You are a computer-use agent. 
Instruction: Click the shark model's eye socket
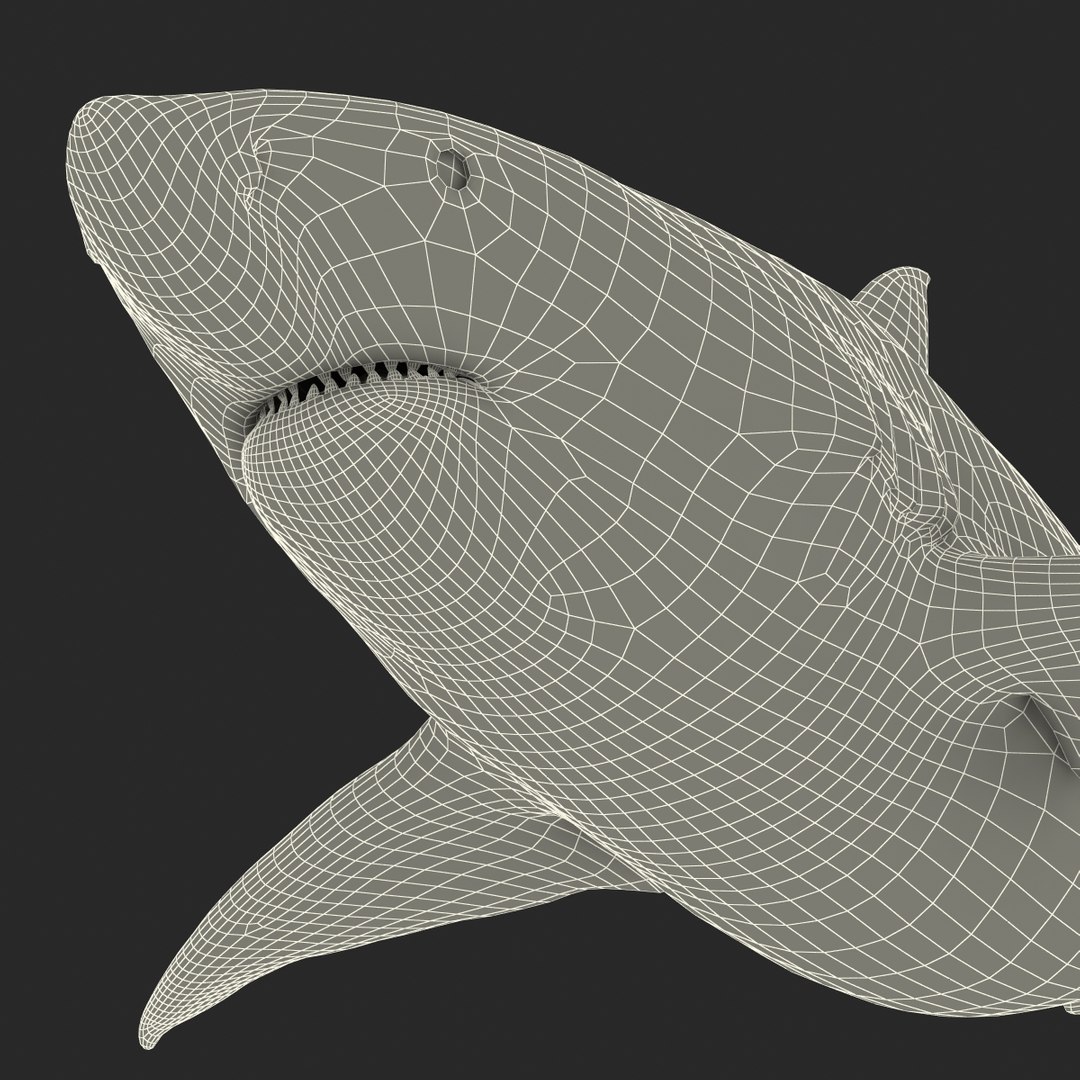point(454,167)
